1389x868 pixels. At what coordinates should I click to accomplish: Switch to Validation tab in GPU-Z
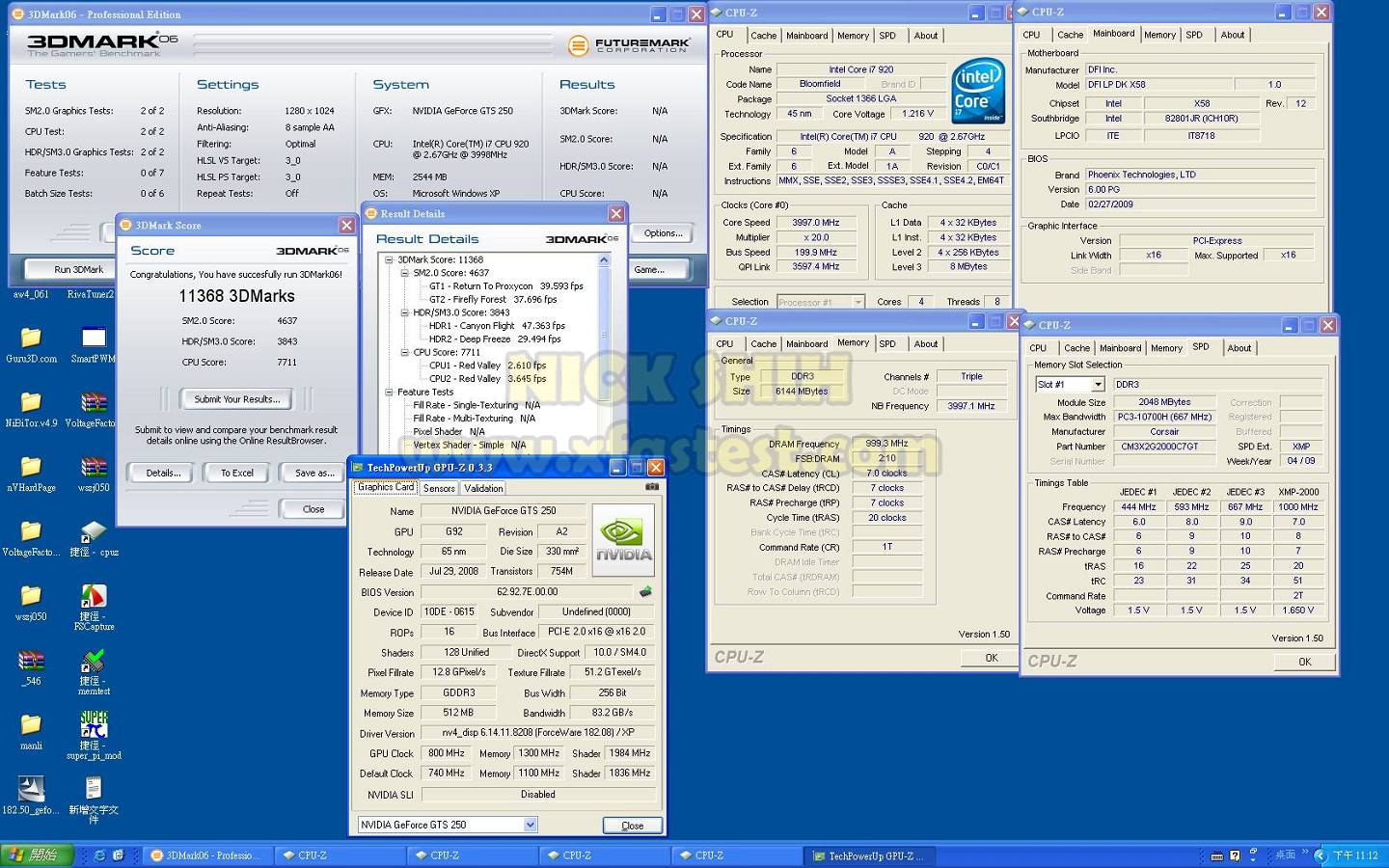pos(483,488)
